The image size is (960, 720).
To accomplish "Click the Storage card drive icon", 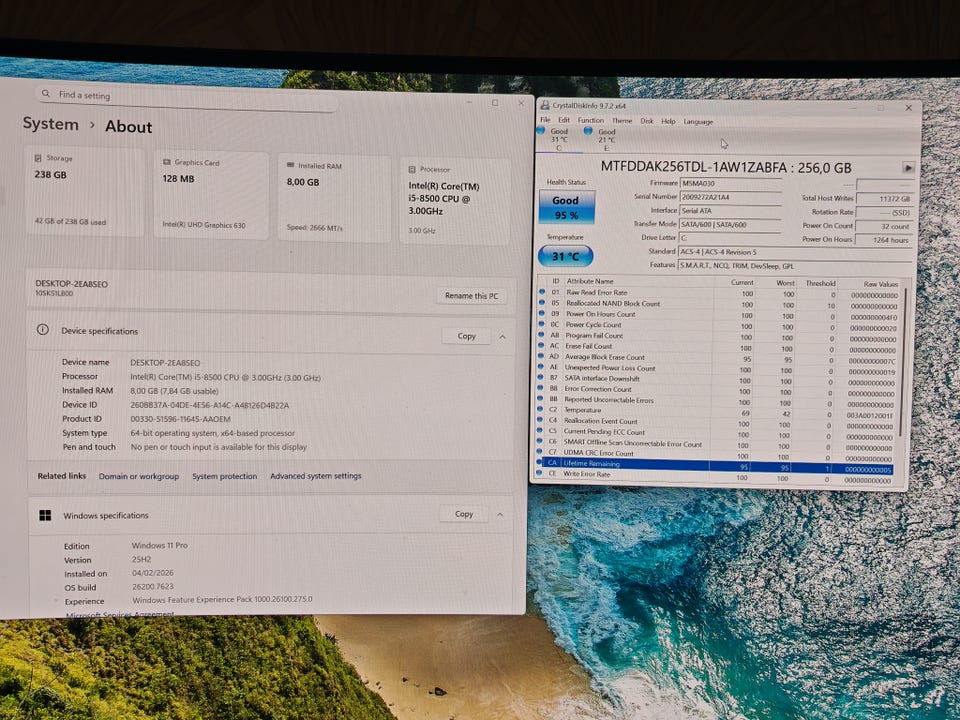I will (38, 158).
